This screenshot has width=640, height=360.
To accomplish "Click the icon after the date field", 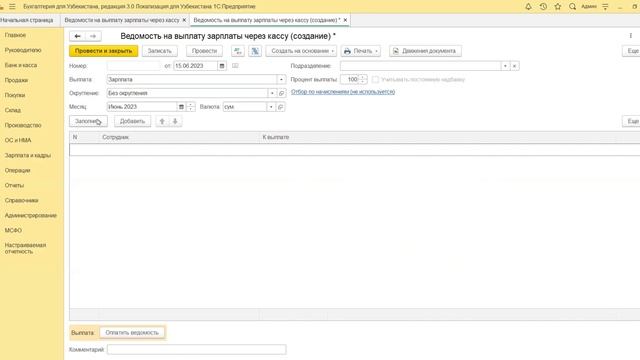I will click(x=235, y=66).
